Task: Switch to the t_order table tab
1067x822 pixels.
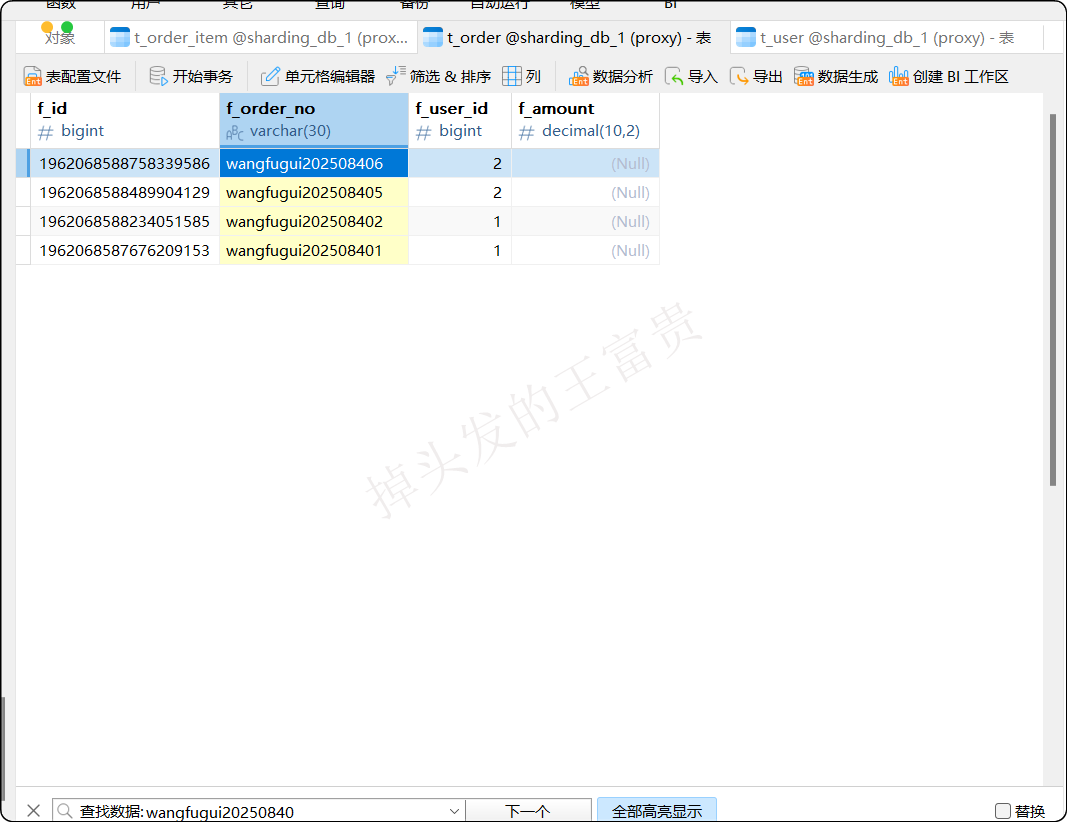Action: click(574, 37)
